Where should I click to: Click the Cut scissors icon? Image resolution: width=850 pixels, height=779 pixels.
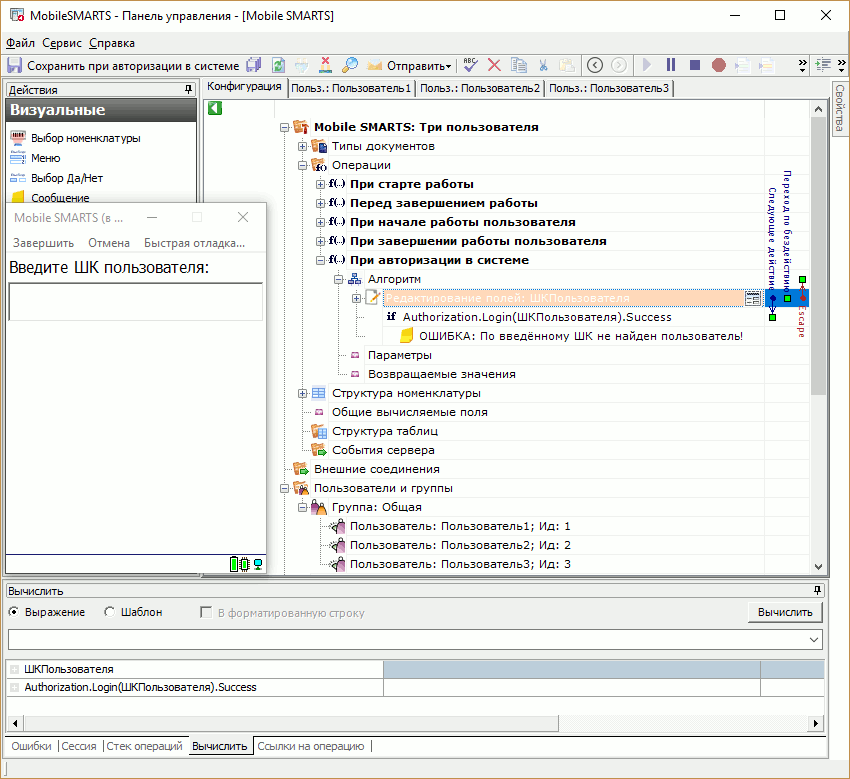tap(543, 66)
